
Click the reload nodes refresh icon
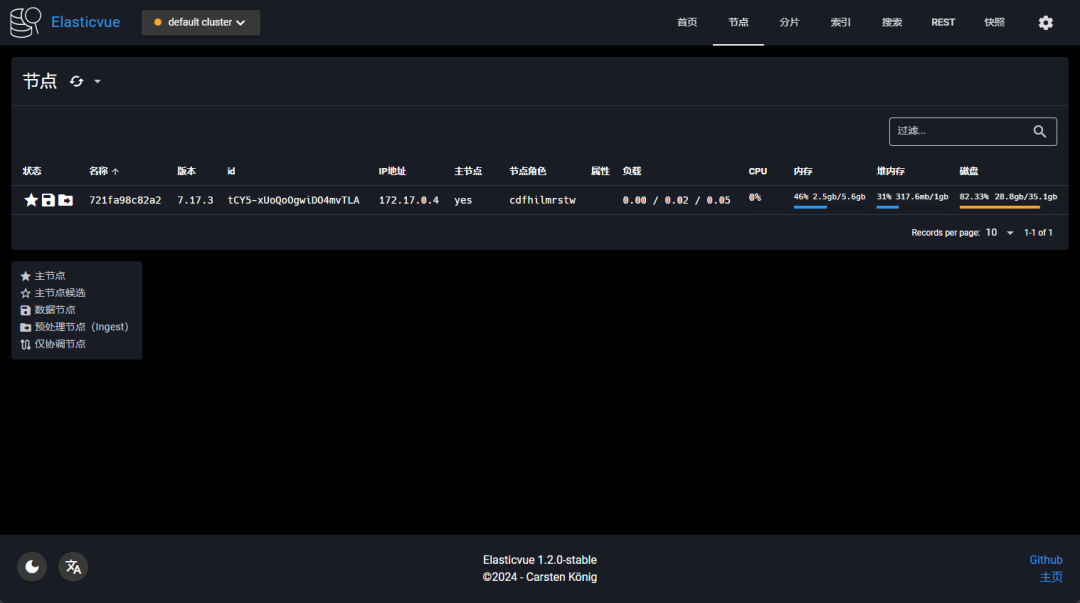77,81
